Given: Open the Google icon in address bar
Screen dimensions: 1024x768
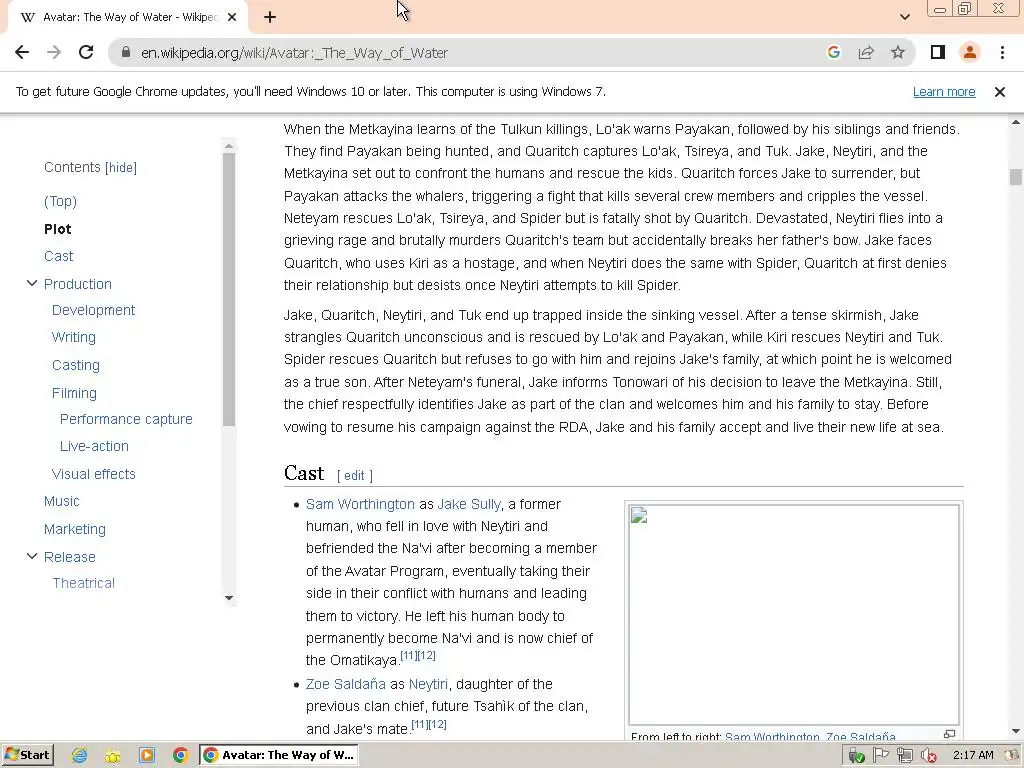Looking at the screenshot, I should (833, 52).
